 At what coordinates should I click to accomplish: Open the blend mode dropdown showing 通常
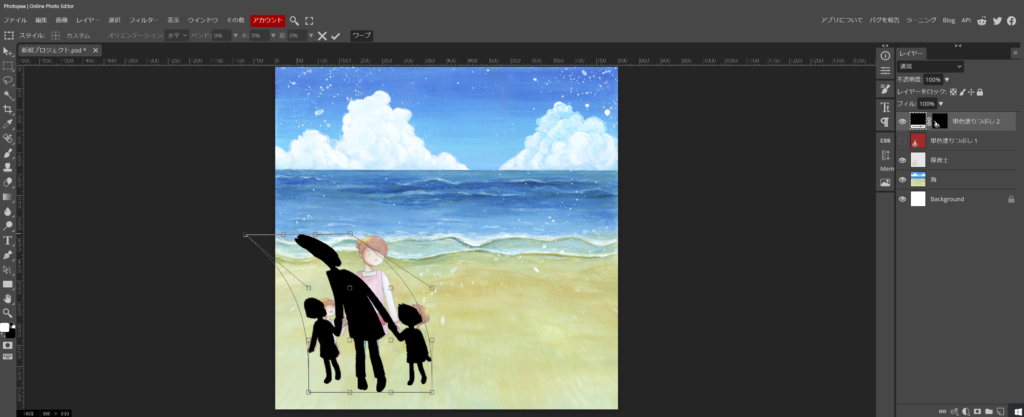coord(930,66)
